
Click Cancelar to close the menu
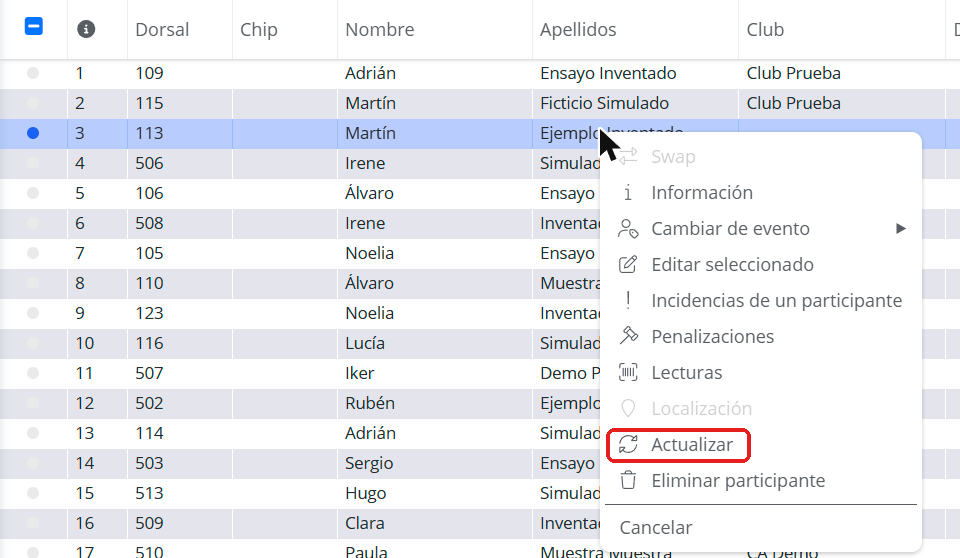[656, 527]
